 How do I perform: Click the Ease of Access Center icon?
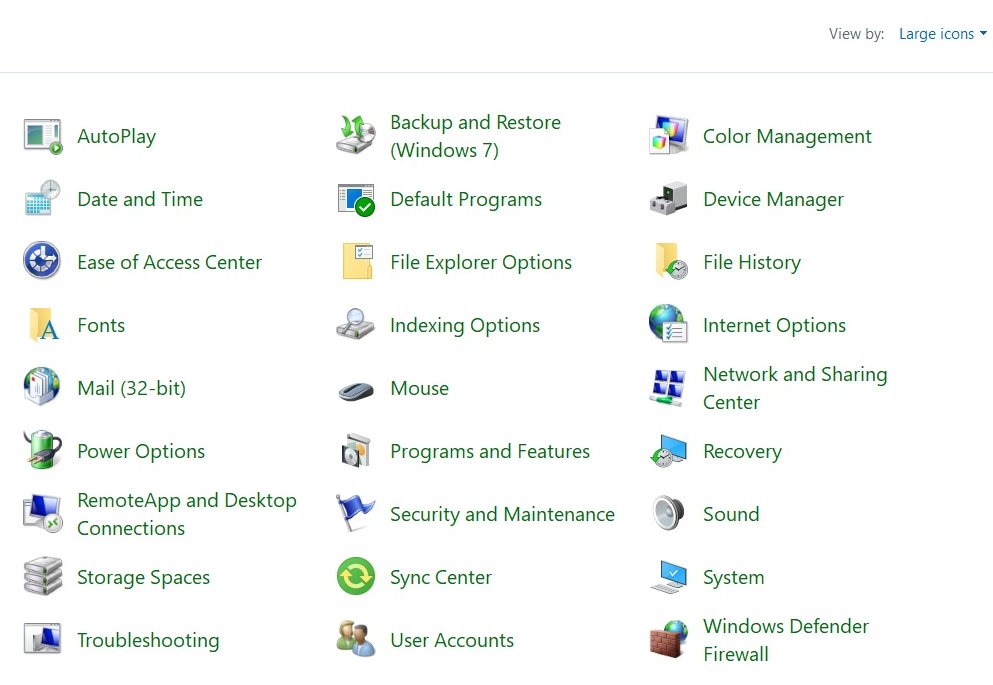(x=42, y=260)
